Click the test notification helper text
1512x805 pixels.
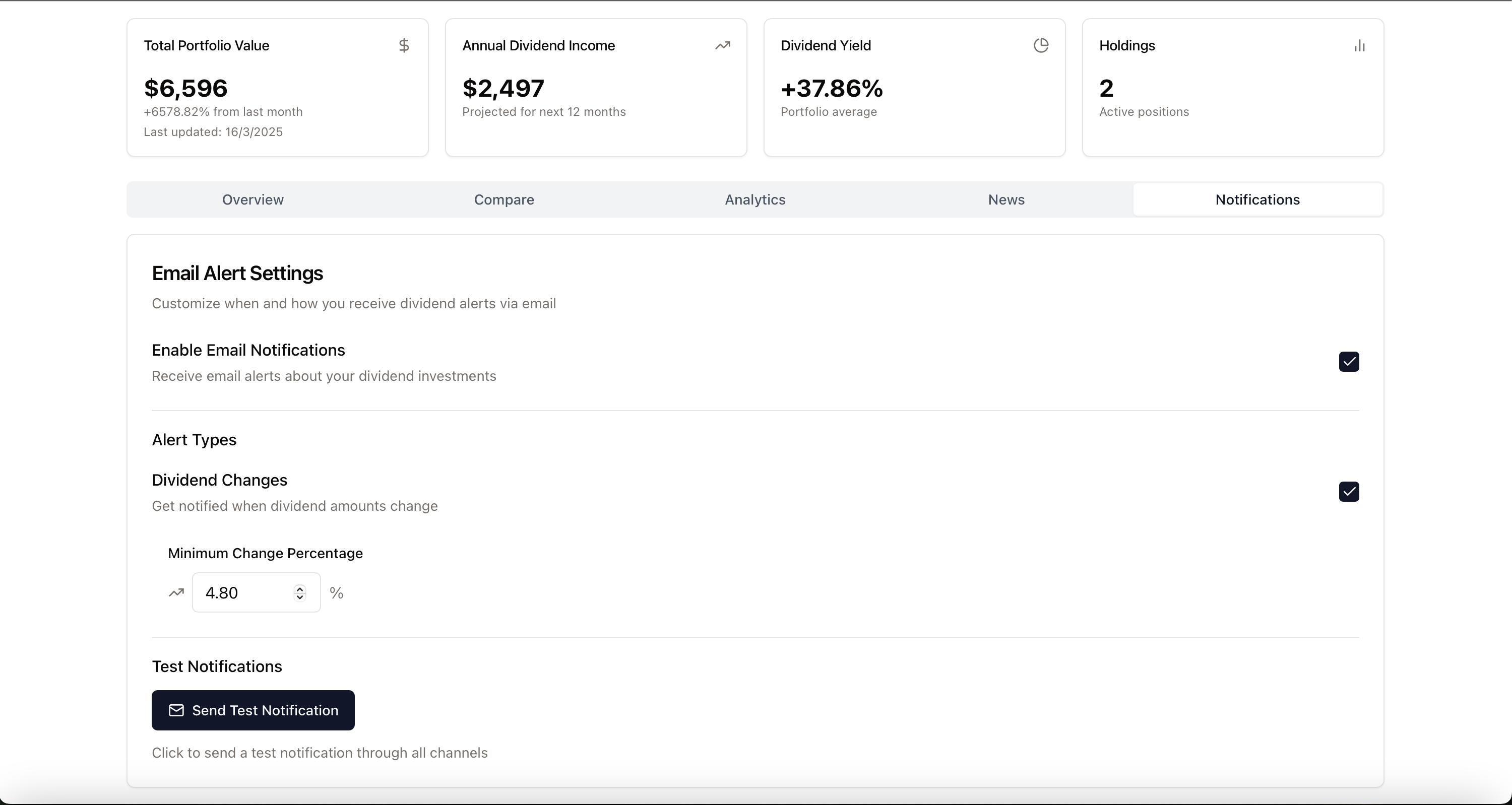click(x=320, y=753)
